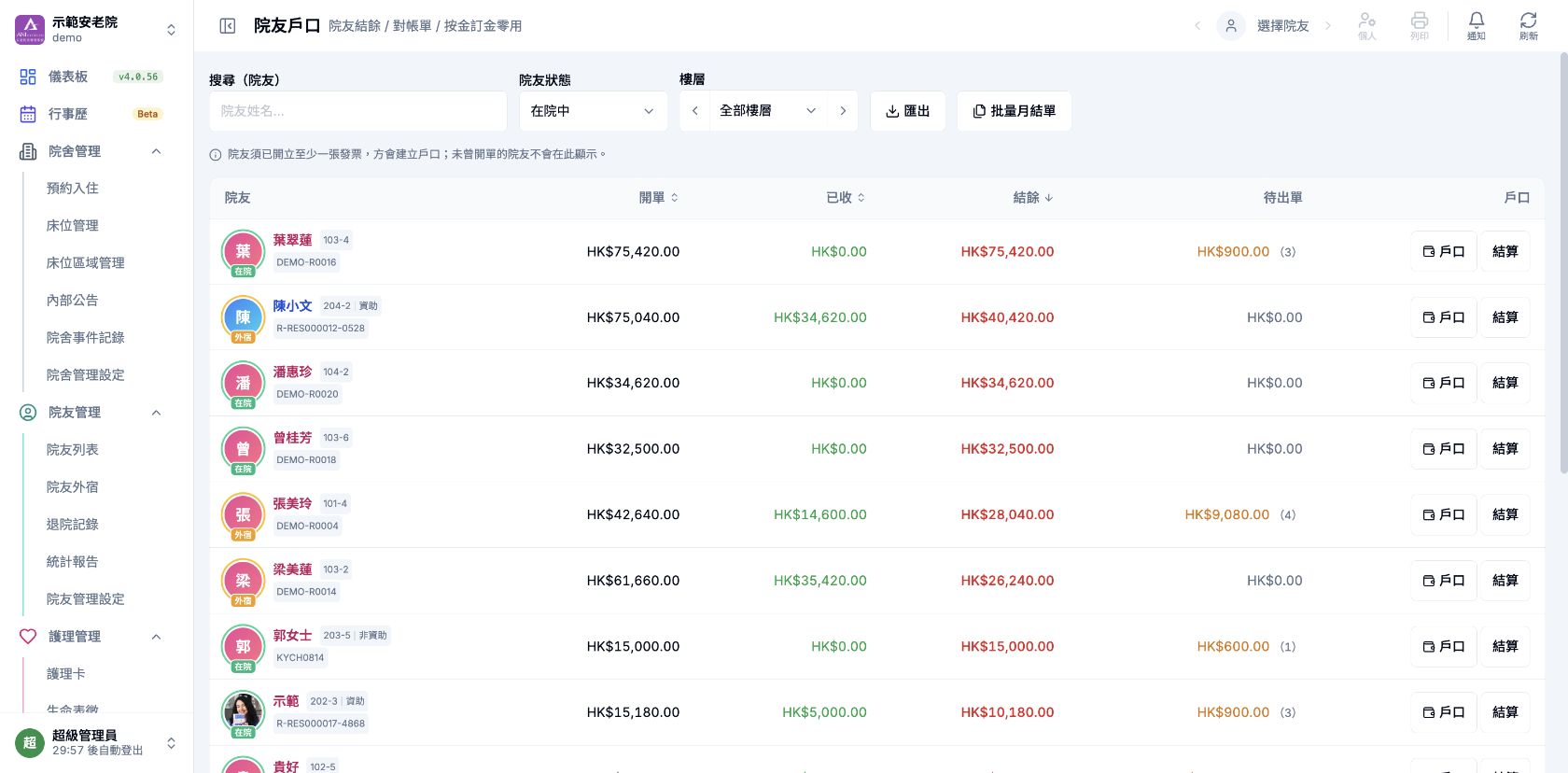Image resolution: width=1568 pixels, height=773 pixels.
Task: Click the 選擇院友 person avatar icon
Action: 1231,26
